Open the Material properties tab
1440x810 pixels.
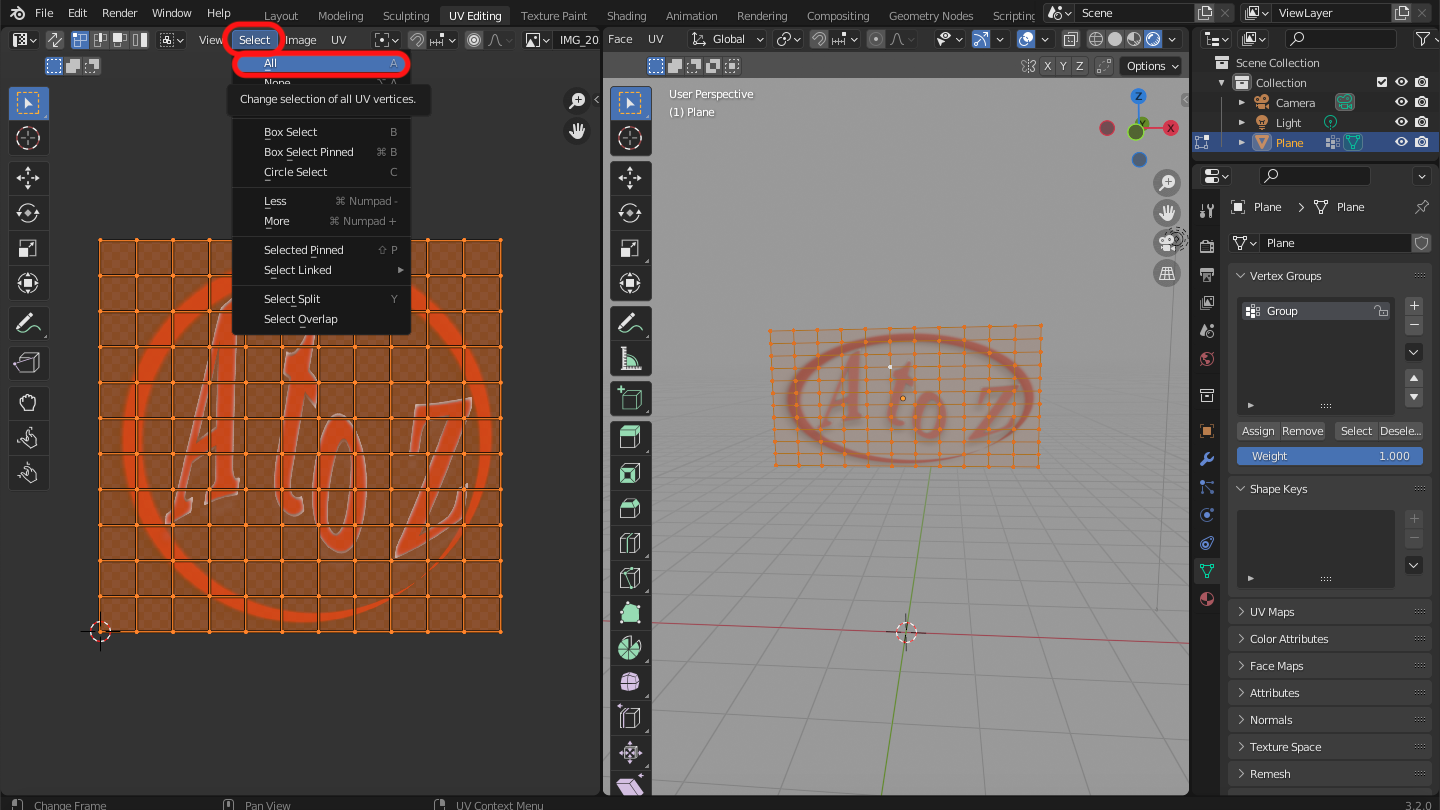click(1207, 599)
